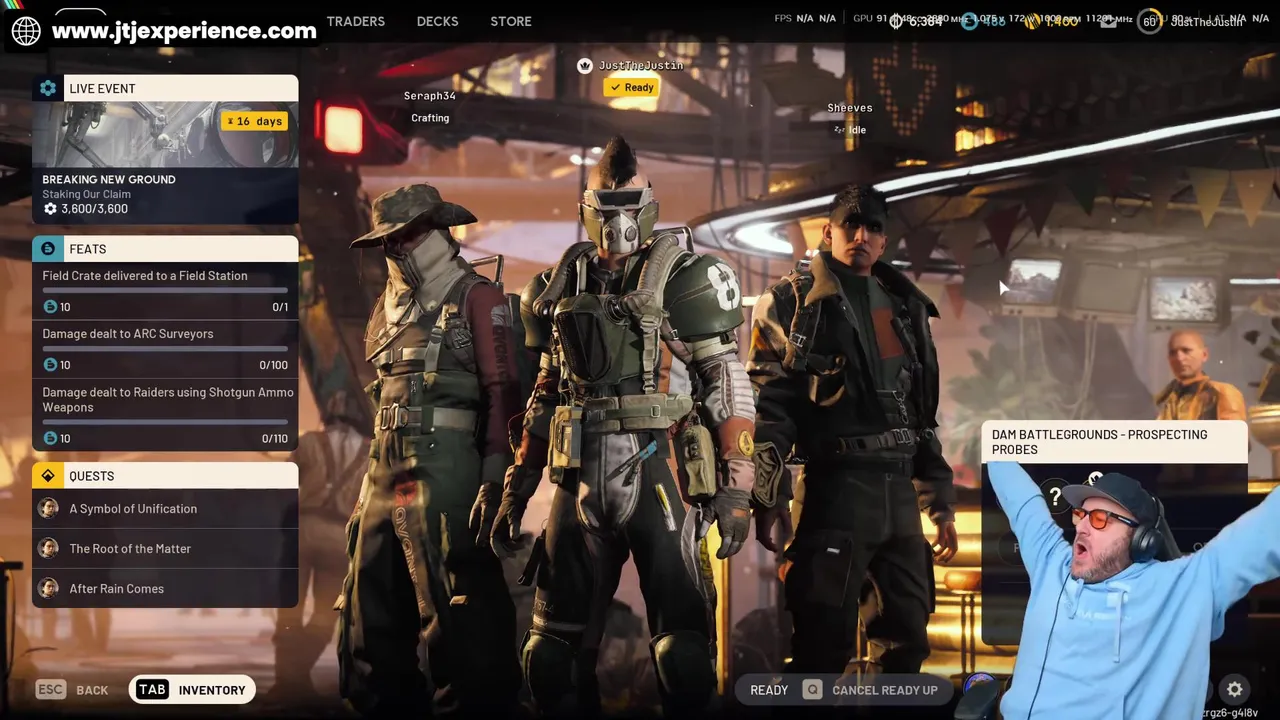Viewport: 1280px width, 720px height.
Task: Open quest A Symbol of Unification
Action: click(x=165, y=509)
